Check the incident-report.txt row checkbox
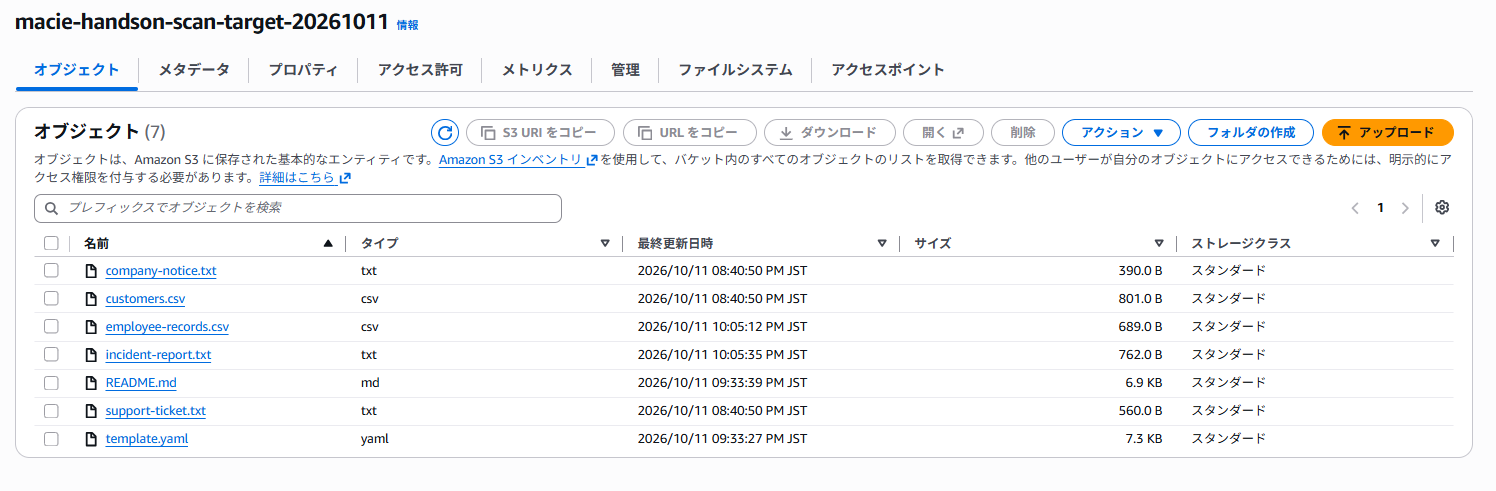 (x=51, y=355)
